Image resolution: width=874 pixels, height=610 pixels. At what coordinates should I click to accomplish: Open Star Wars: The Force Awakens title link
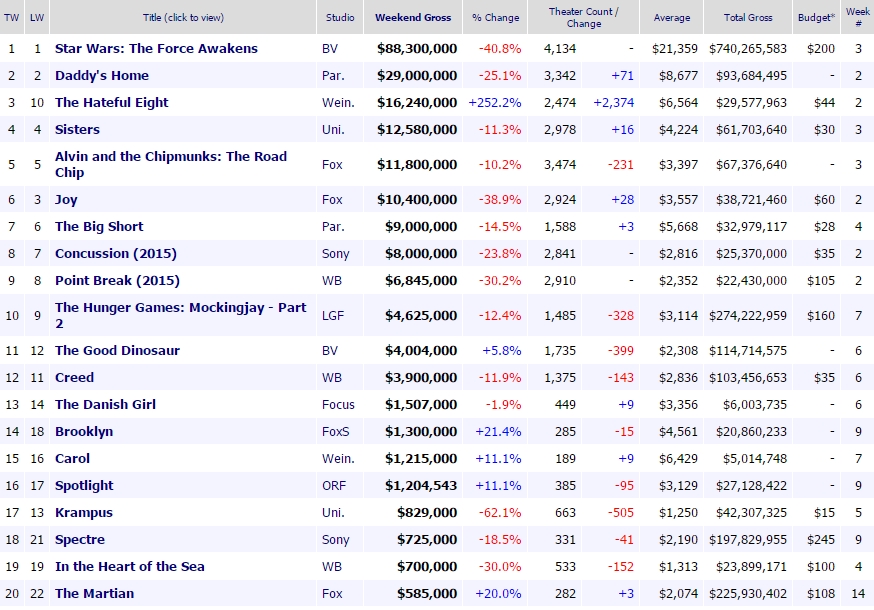click(156, 49)
